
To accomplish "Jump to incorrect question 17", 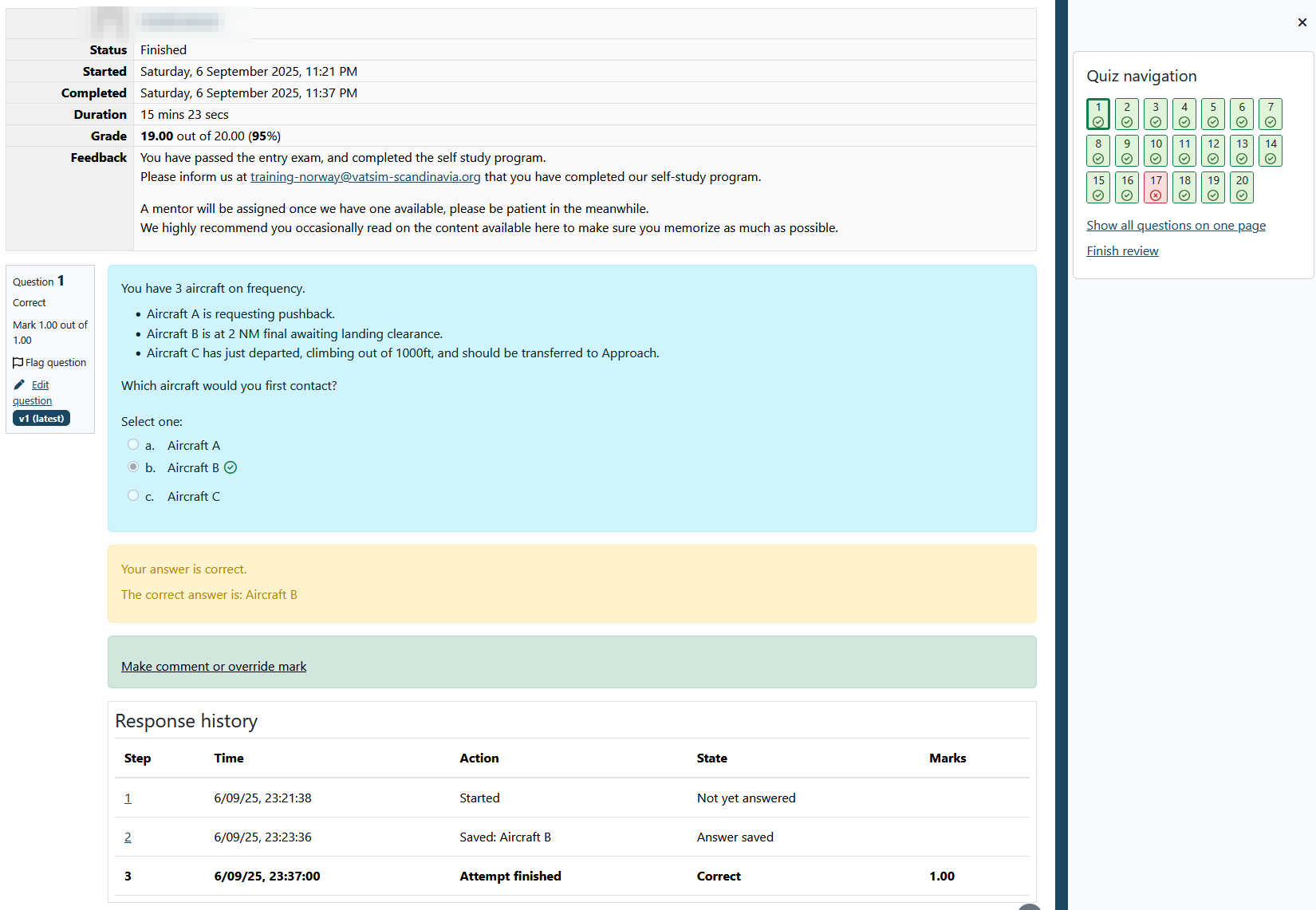I will [x=1156, y=187].
